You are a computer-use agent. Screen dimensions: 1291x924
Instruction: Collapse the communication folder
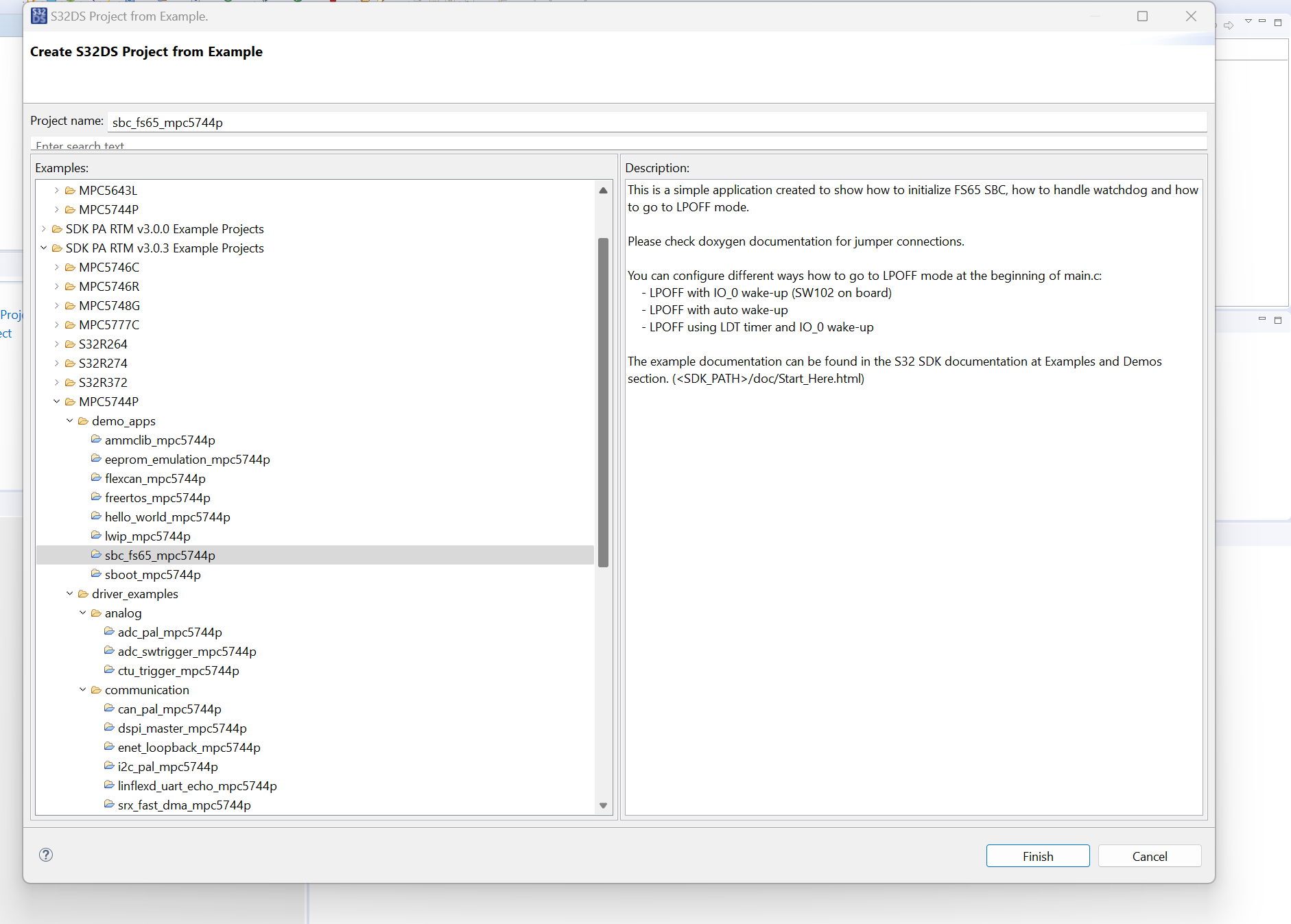click(x=83, y=689)
